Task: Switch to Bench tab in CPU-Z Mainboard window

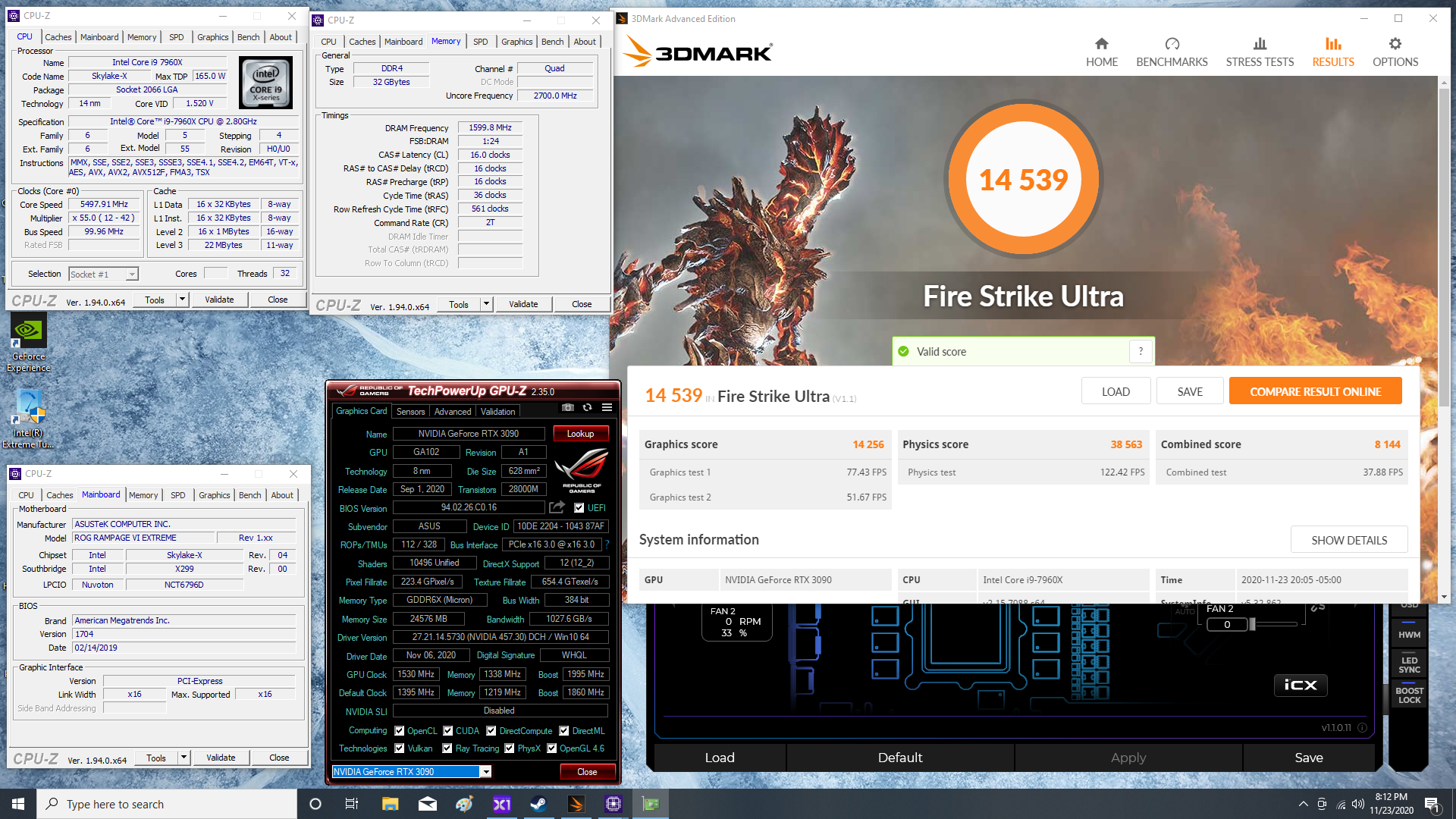Action: (x=249, y=495)
